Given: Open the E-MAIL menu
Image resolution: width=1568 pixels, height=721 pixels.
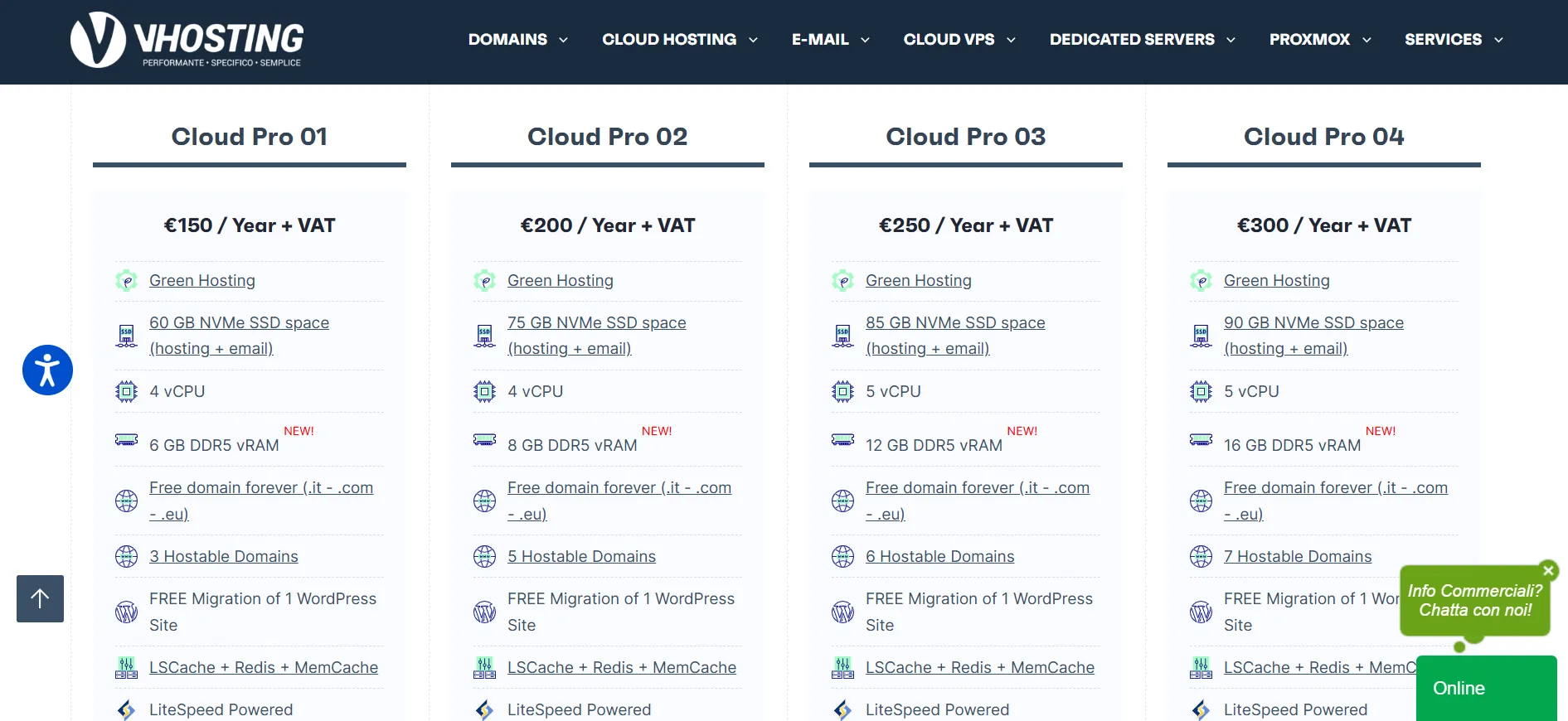Looking at the screenshot, I should [820, 40].
